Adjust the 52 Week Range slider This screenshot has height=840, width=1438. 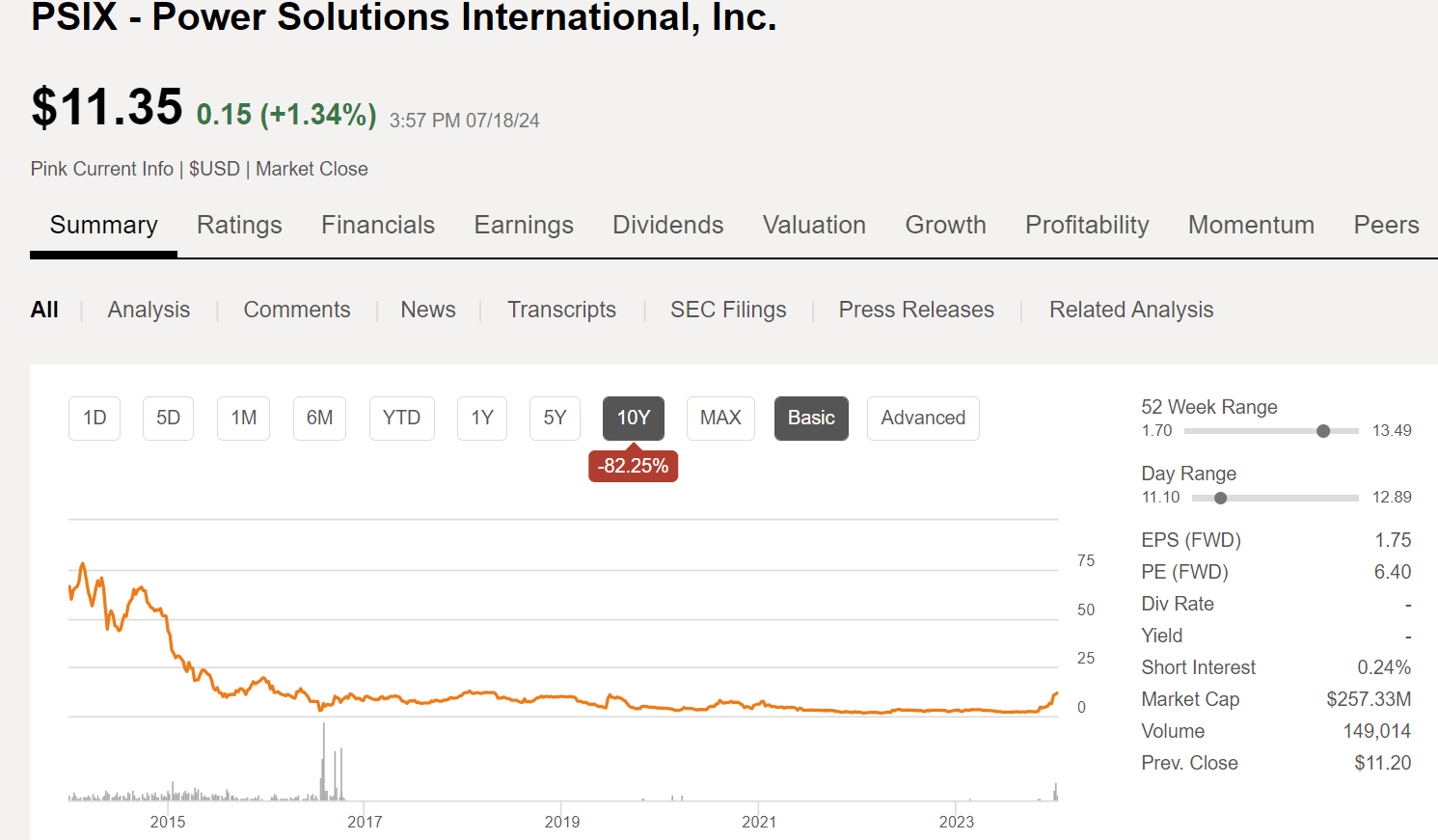1323,431
